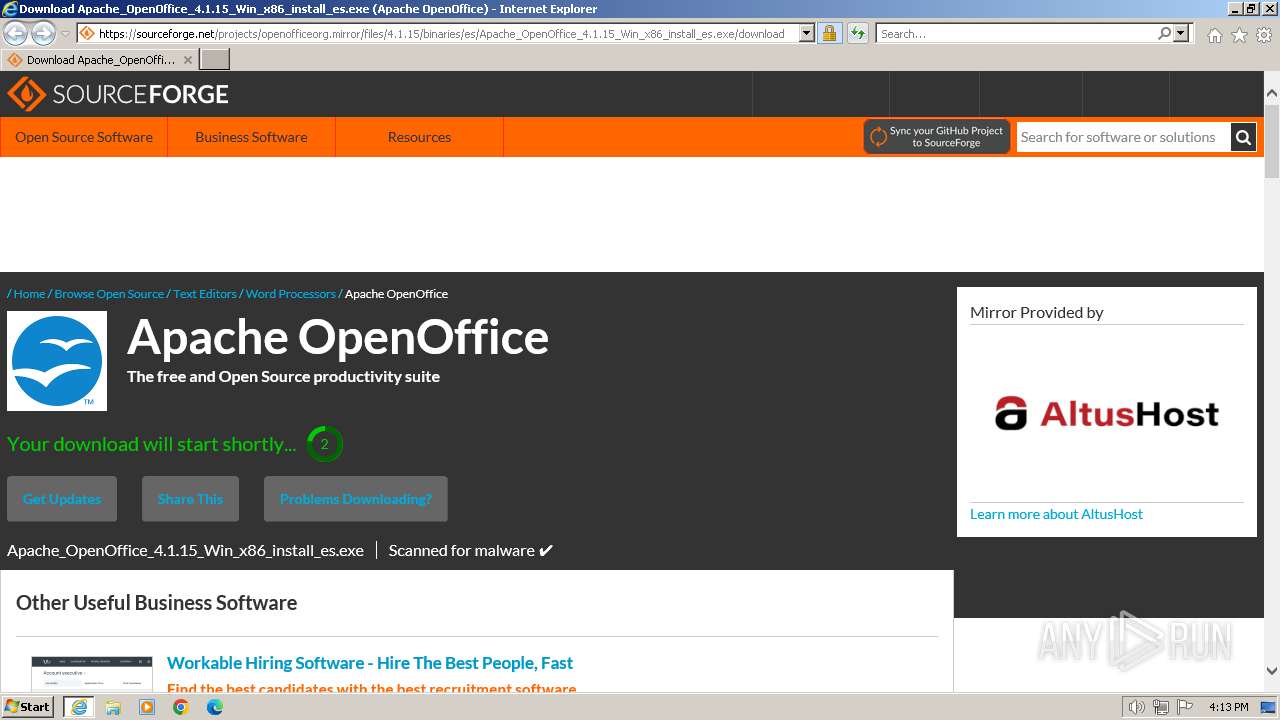Click the Text Editors breadcrumb
The width and height of the screenshot is (1280, 720).
[x=205, y=294]
